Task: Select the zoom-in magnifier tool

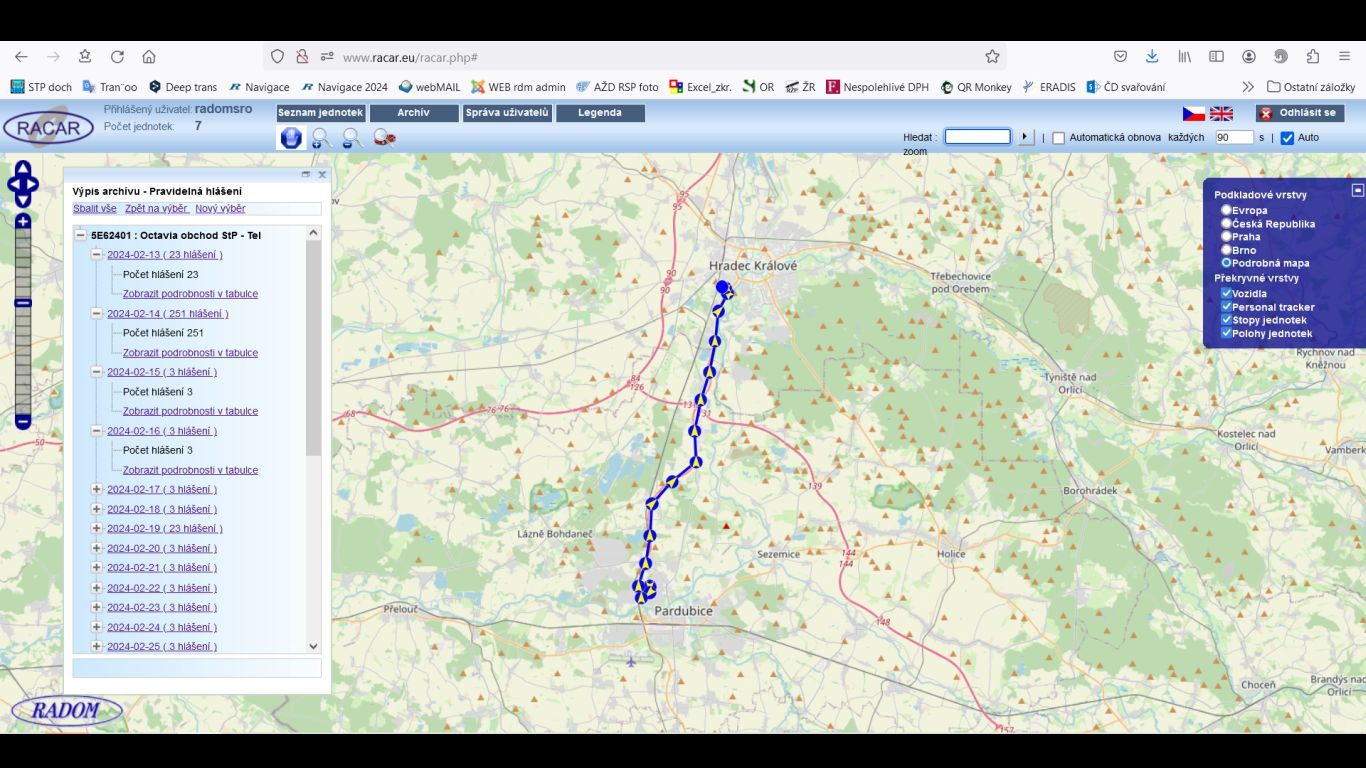Action: tap(321, 138)
